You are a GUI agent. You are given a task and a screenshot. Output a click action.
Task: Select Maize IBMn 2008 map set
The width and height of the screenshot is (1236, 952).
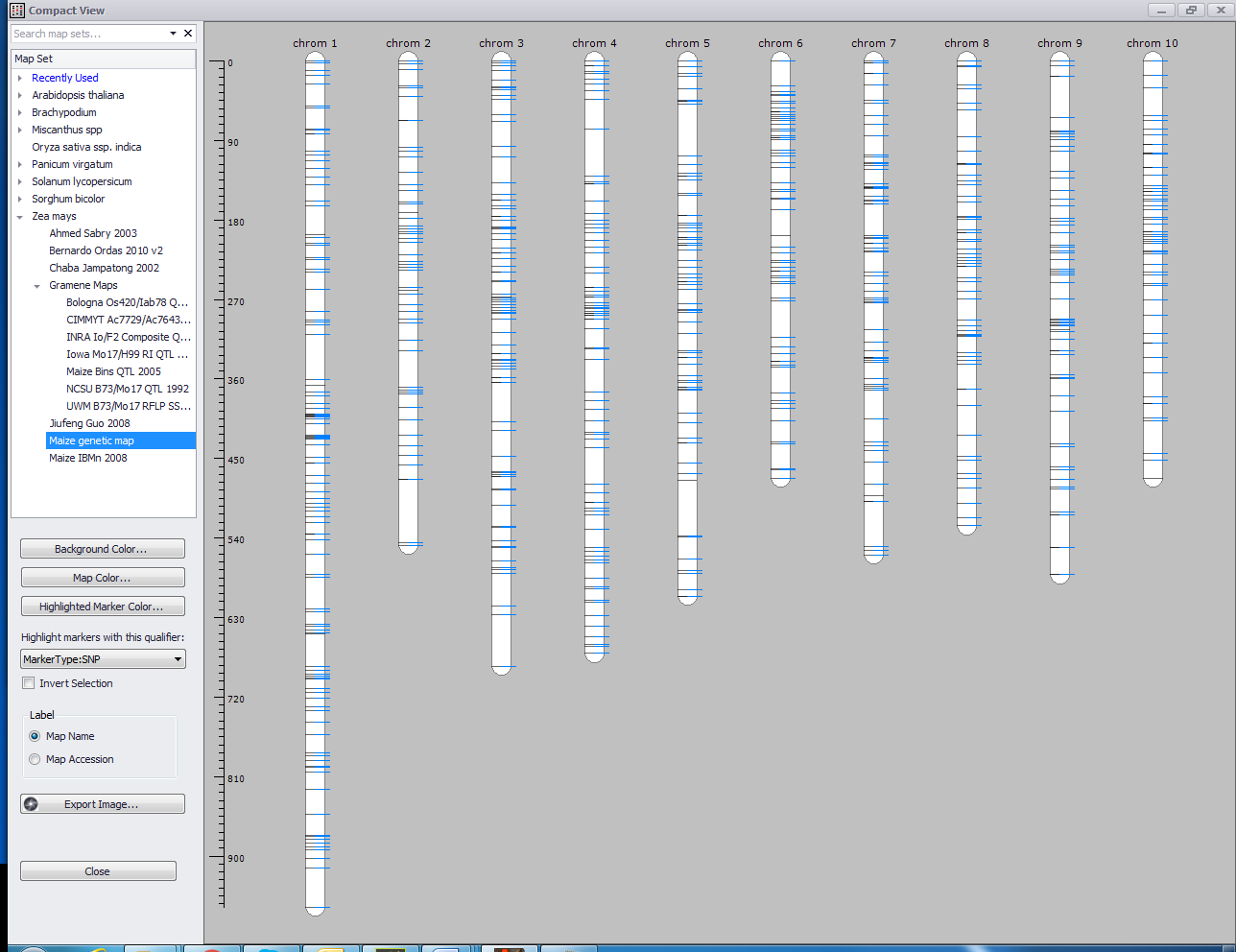87,458
